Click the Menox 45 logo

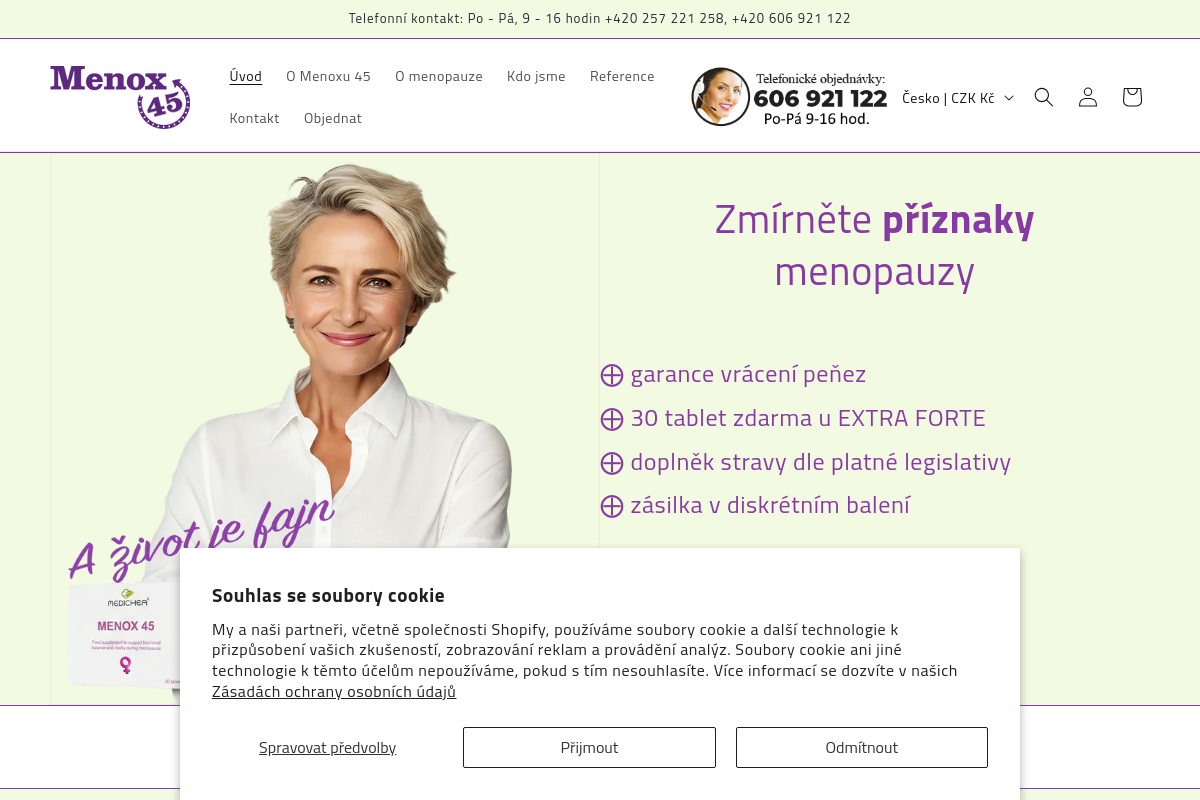120,97
